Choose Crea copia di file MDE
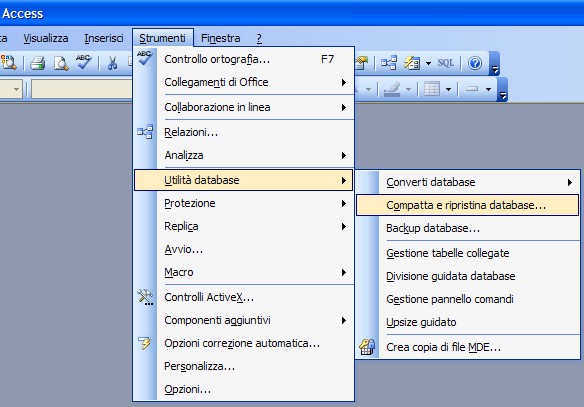This screenshot has width=584, height=407. coord(467,347)
